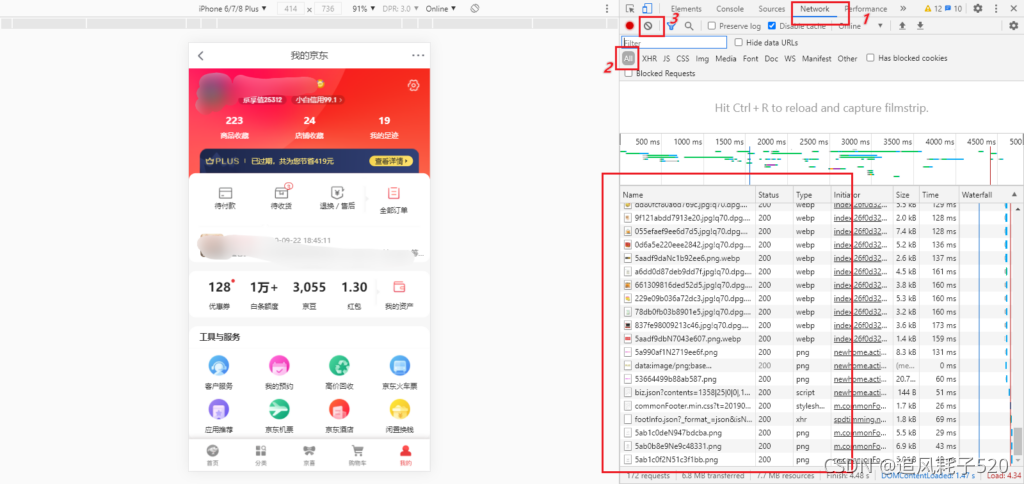Open the Network panel settings gear
This screenshot has height=484, width=1024.
(1014, 26)
